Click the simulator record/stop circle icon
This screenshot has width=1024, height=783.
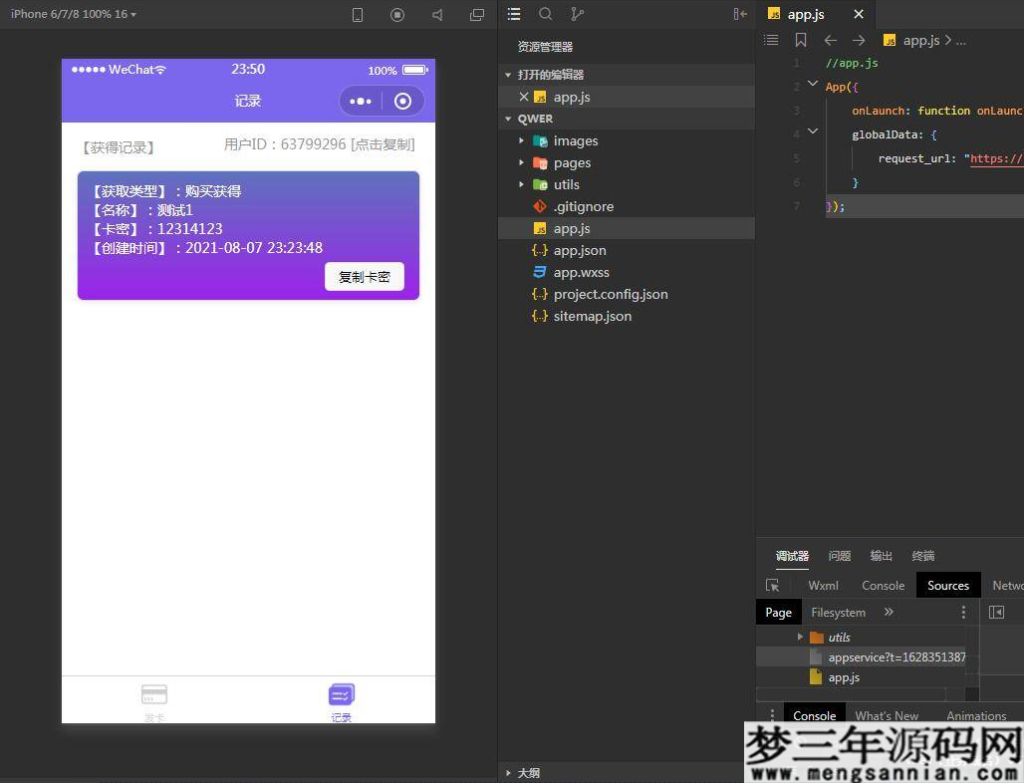pyautogui.click(x=397, y=15)
